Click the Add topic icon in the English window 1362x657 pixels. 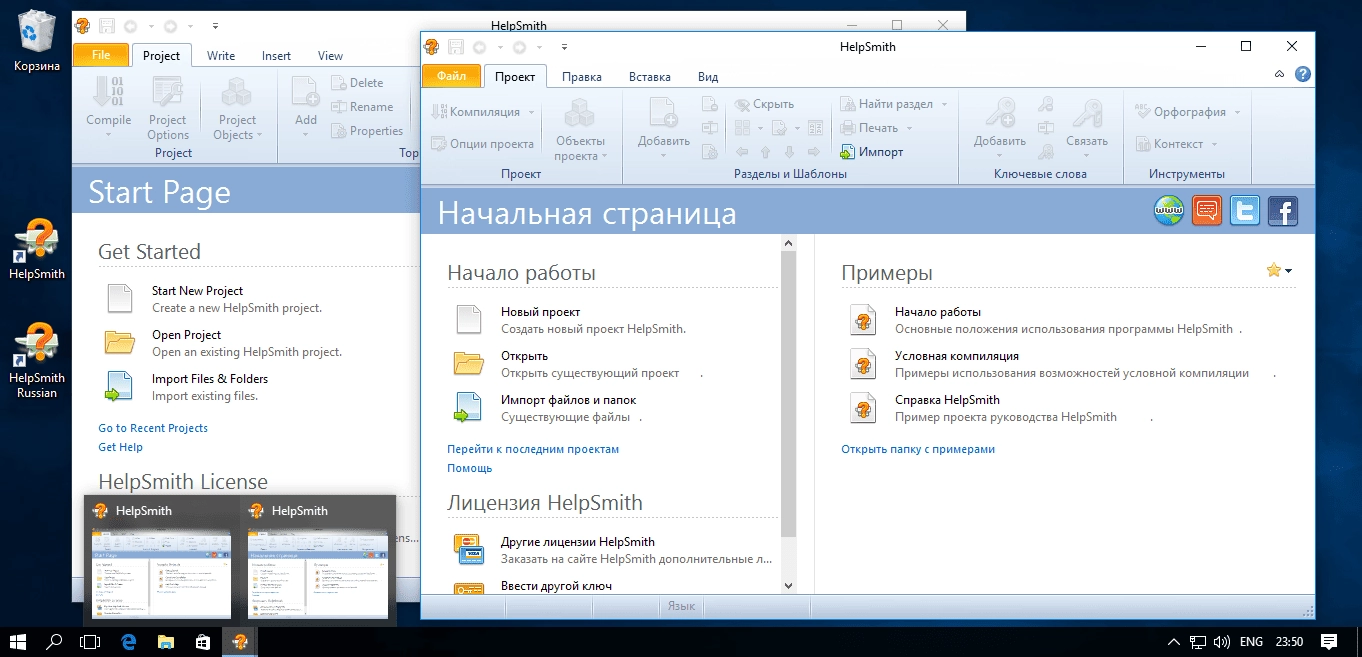(x=306, y=92)
